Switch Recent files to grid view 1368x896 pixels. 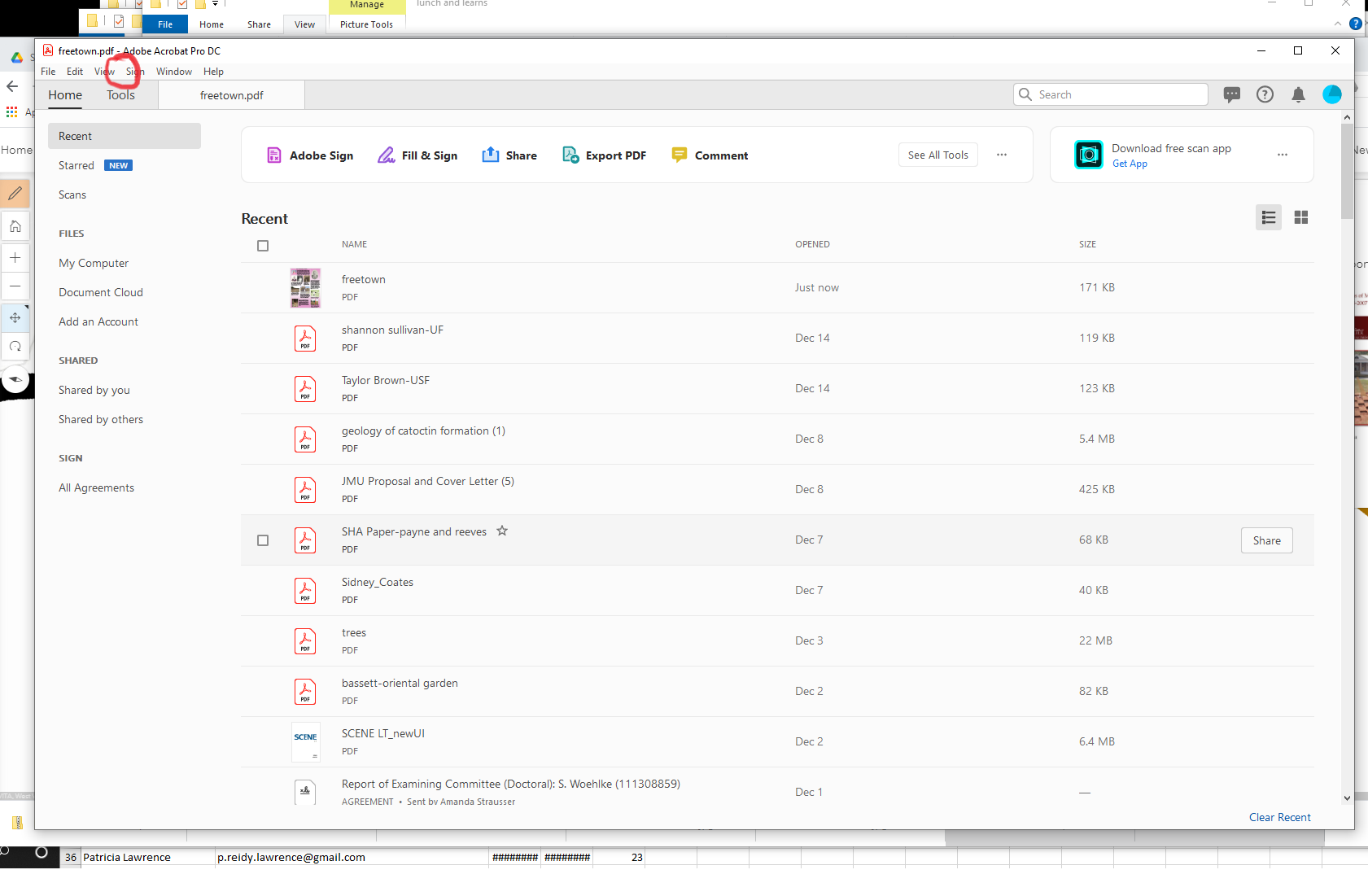pos(1300,217)
